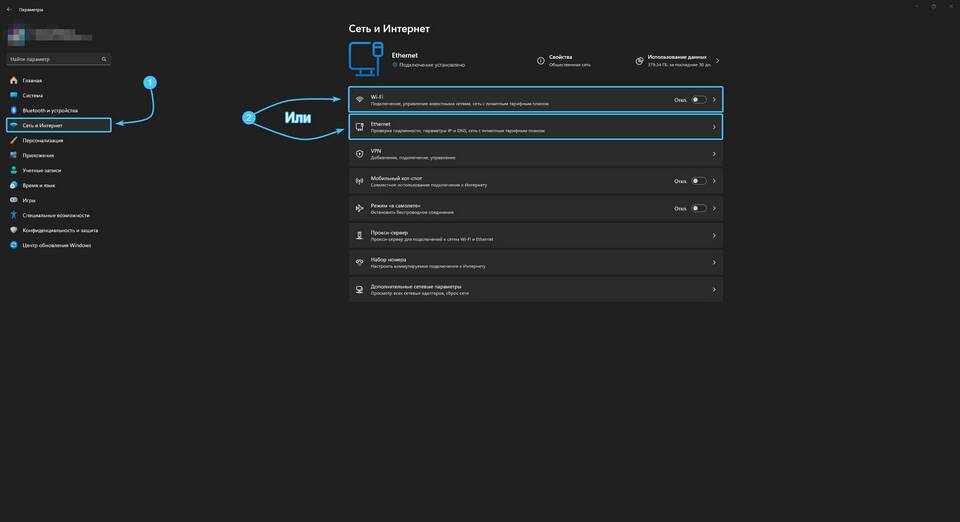Click the Набор номера dial-up icon
Screen dimensions: 960x522
359,262
